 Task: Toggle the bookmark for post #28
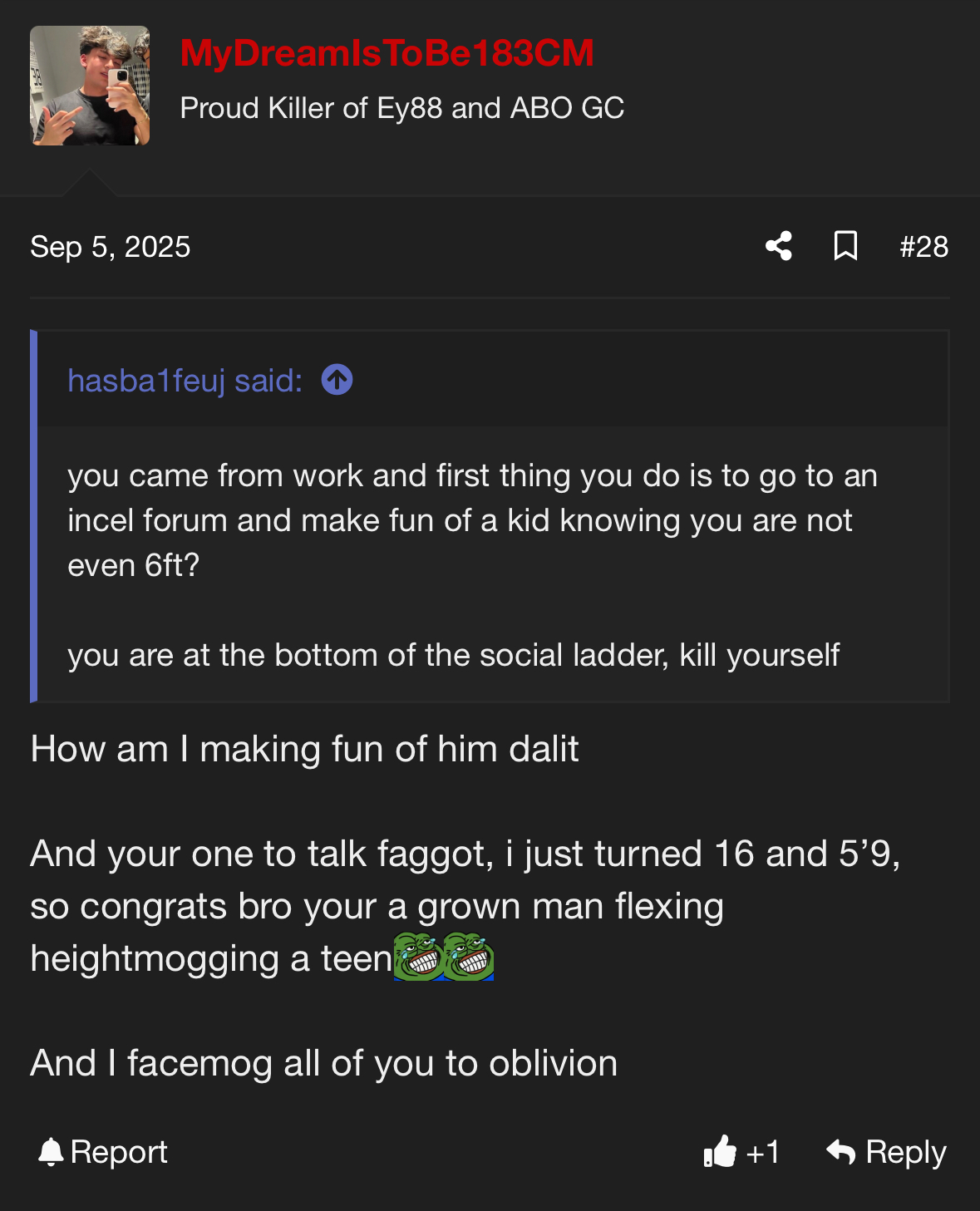point(845,246)
